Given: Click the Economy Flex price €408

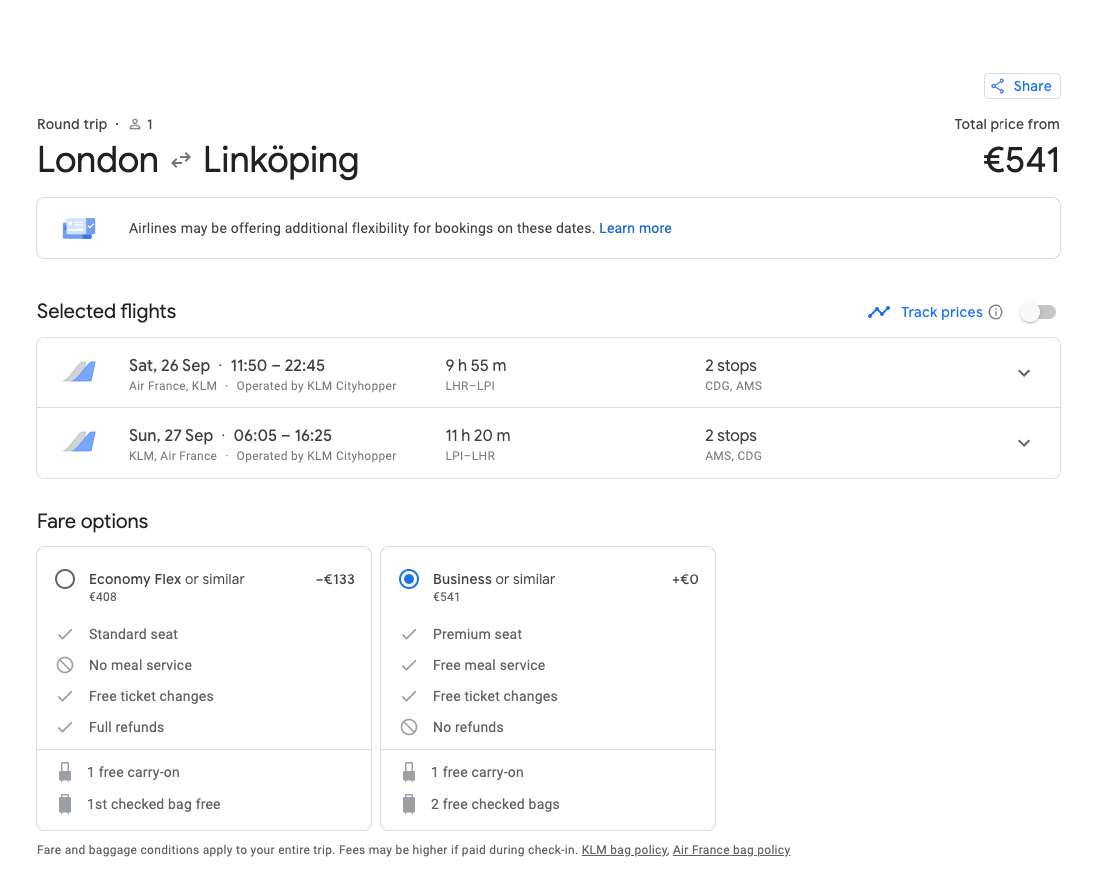Looking at the screenshot, I should pos(103,597).
